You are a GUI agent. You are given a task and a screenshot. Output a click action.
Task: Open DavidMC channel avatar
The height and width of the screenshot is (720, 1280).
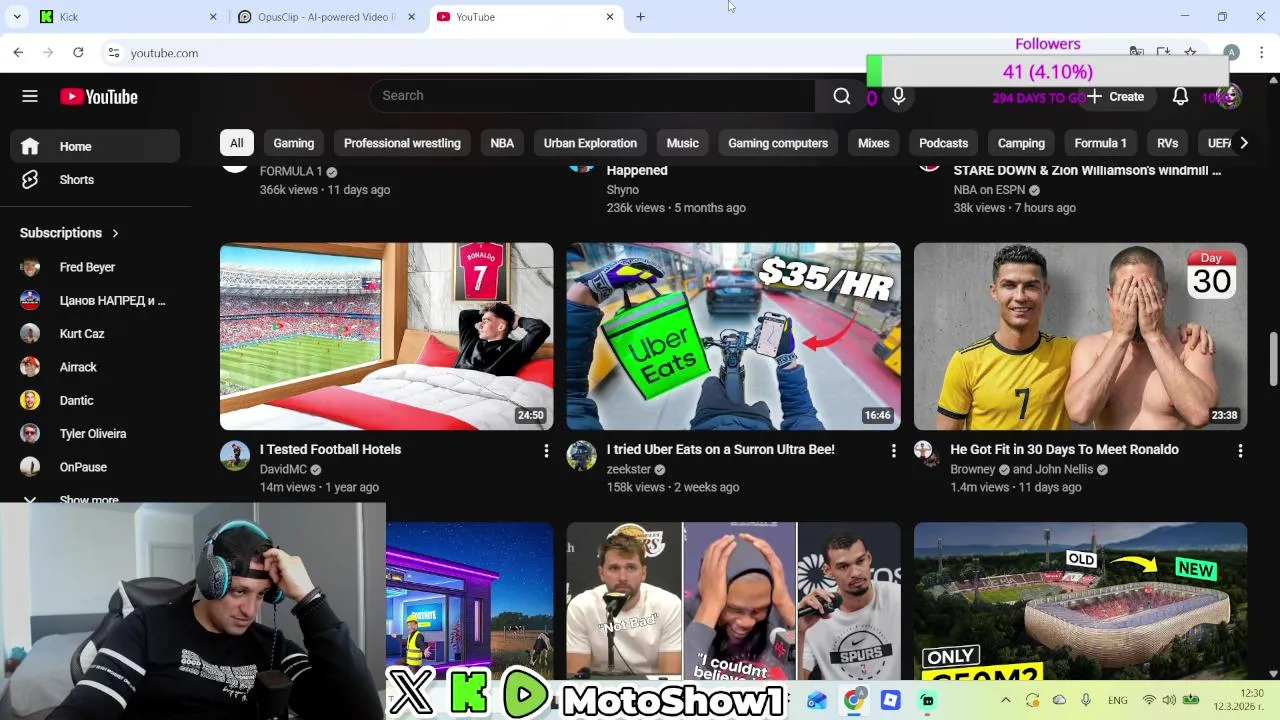tap(235, 456)
